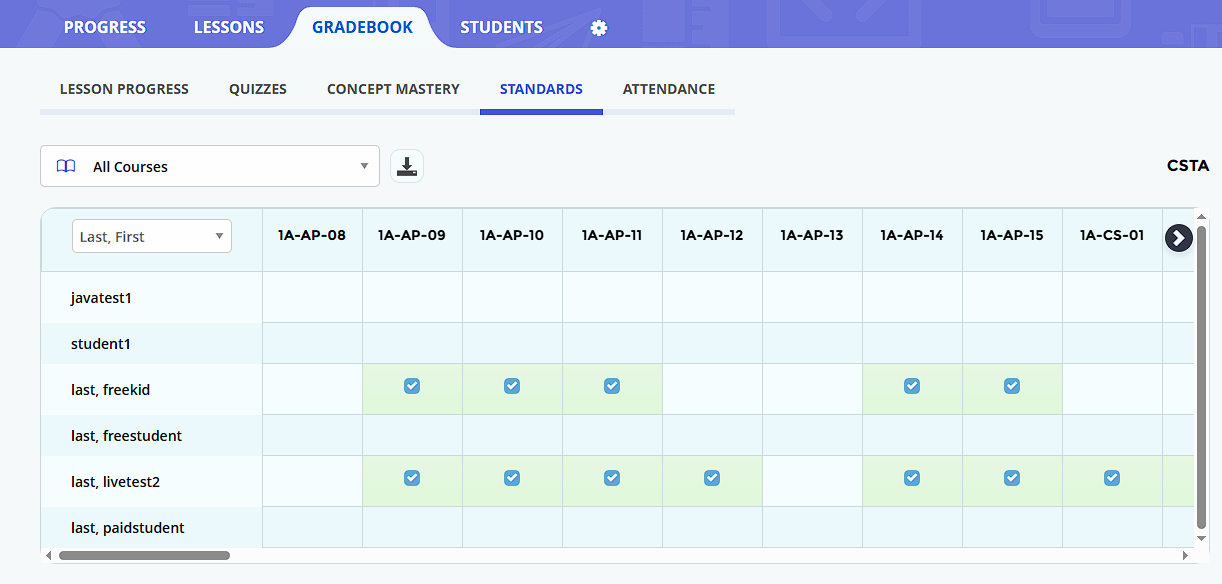Open the All Courses dropdown
This screenshot has width=1222, height=584.
210,166
